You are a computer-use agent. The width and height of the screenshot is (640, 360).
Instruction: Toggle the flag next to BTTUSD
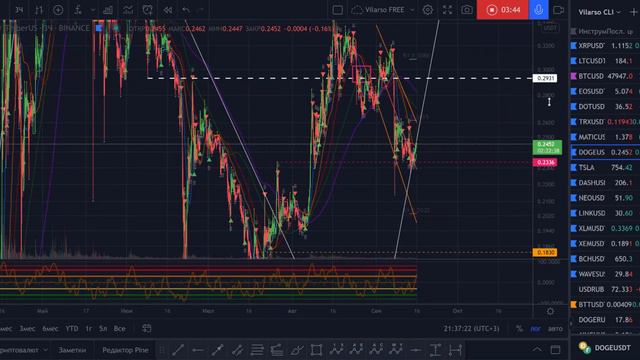[573, 304]
